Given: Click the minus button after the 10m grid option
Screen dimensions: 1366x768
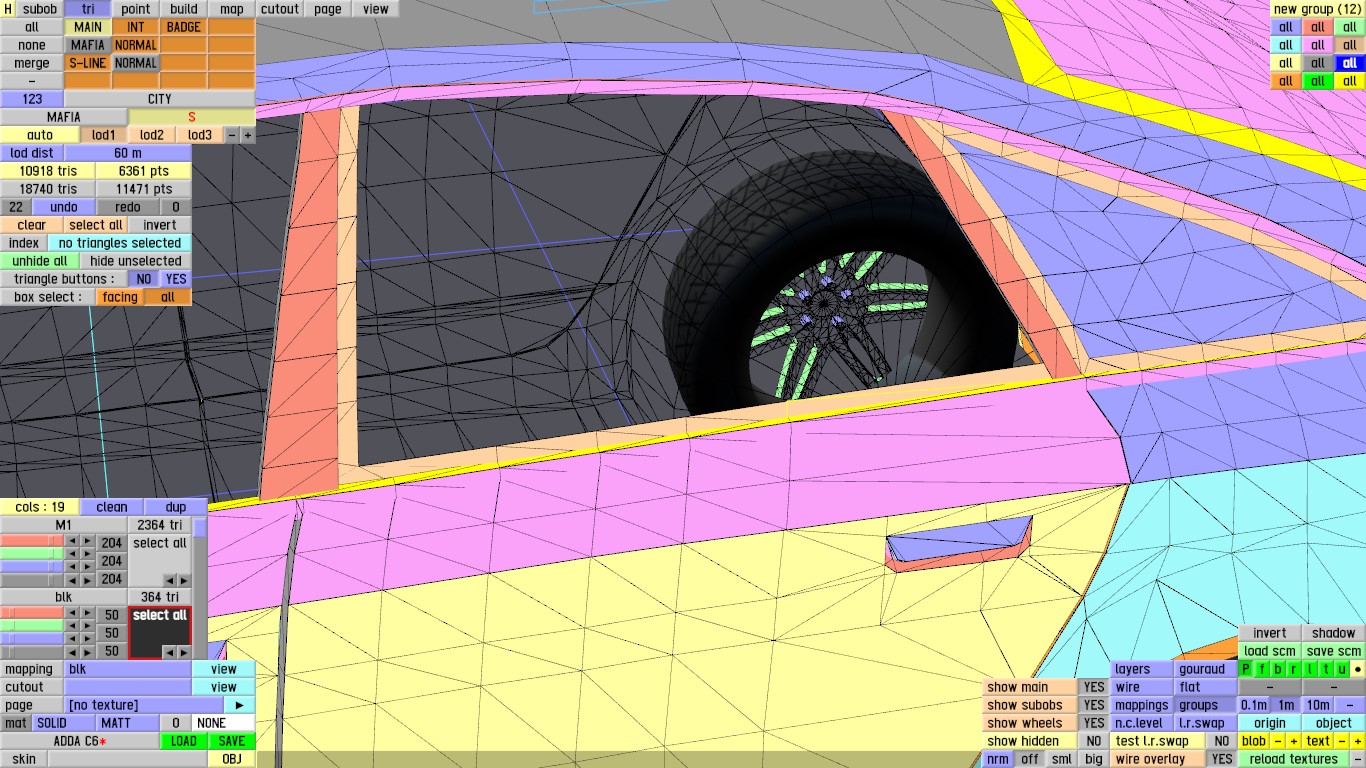Looking at the screenshot, I should coord(1350,705).
